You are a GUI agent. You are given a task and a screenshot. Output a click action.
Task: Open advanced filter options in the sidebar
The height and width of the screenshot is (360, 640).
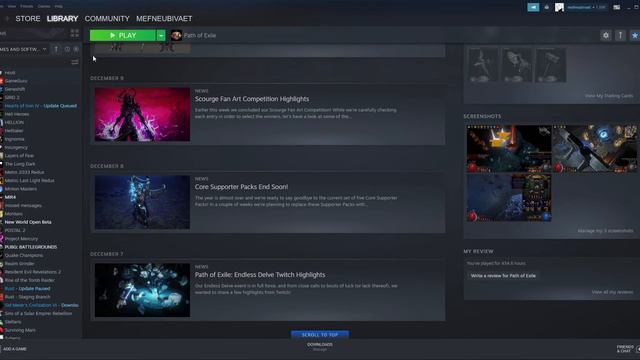click(x=75, y=62)
